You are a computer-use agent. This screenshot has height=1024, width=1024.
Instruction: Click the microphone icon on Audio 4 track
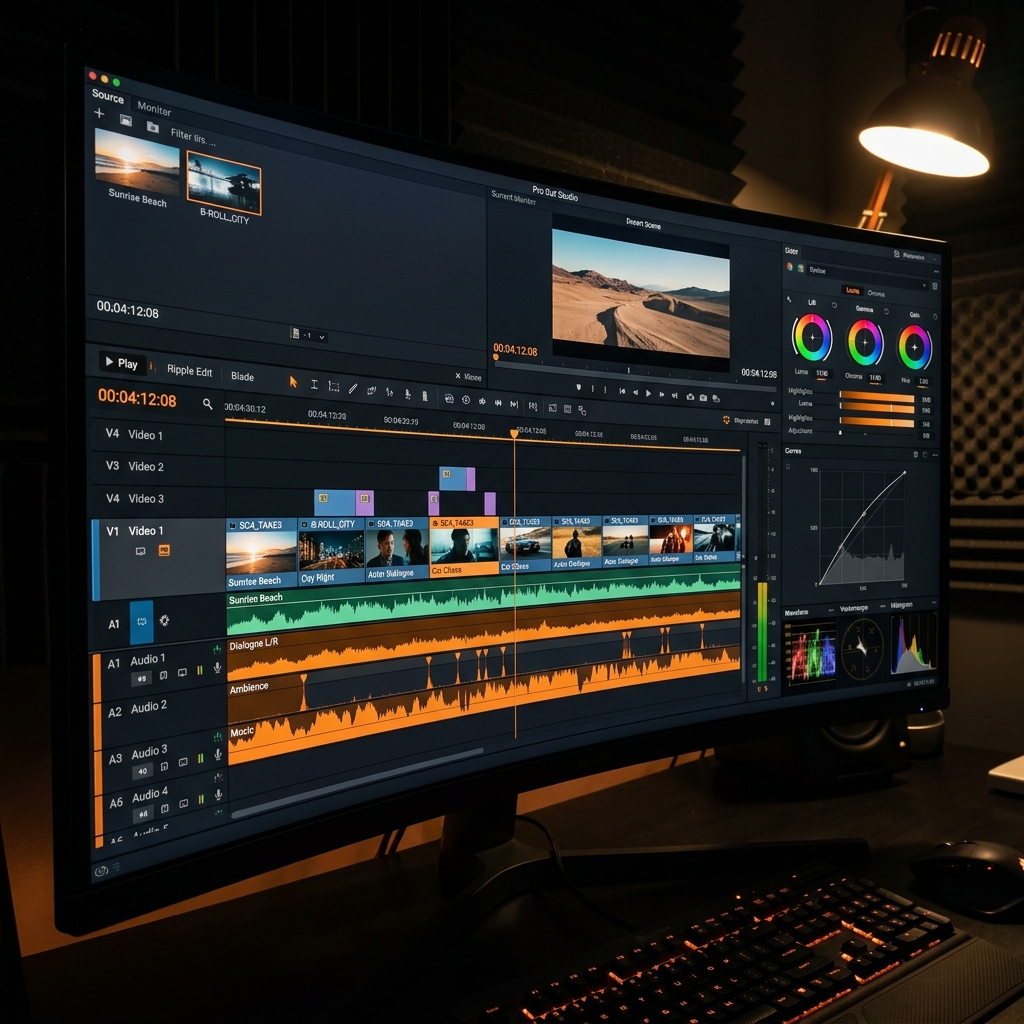tap(219, 795)
